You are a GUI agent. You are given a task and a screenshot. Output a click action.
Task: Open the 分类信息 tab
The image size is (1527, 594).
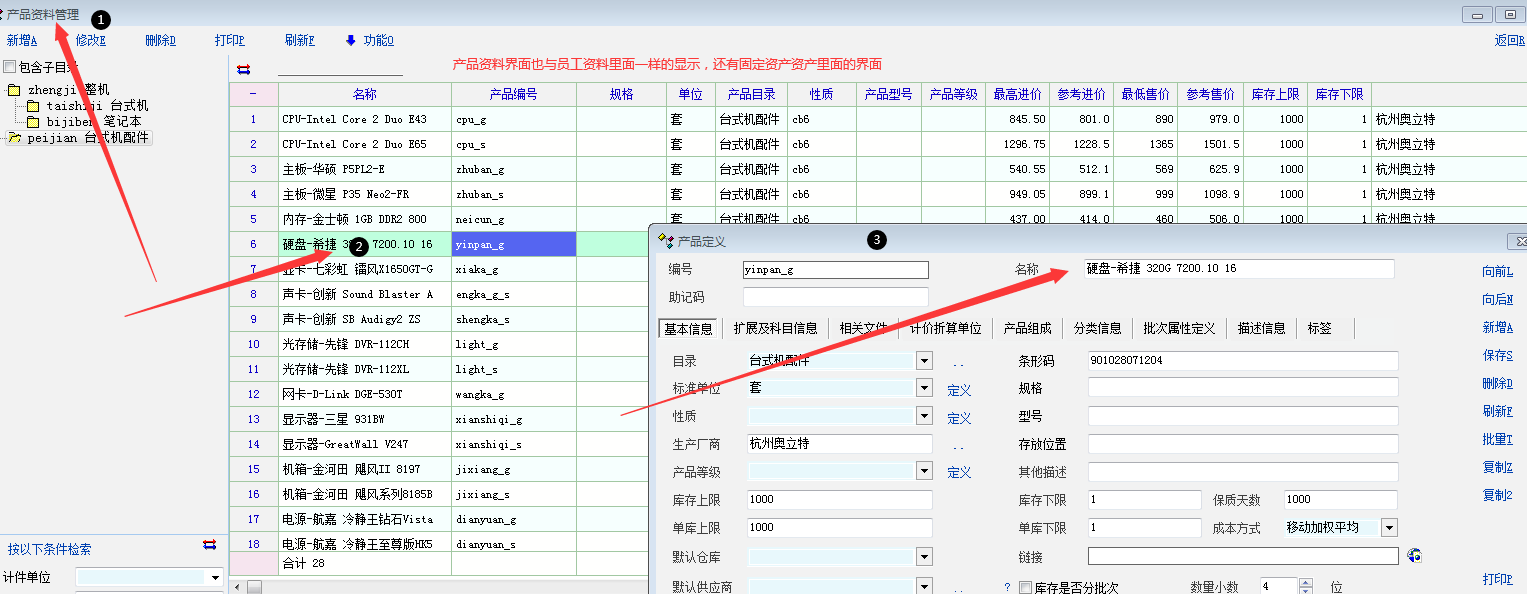(1097, 328)
